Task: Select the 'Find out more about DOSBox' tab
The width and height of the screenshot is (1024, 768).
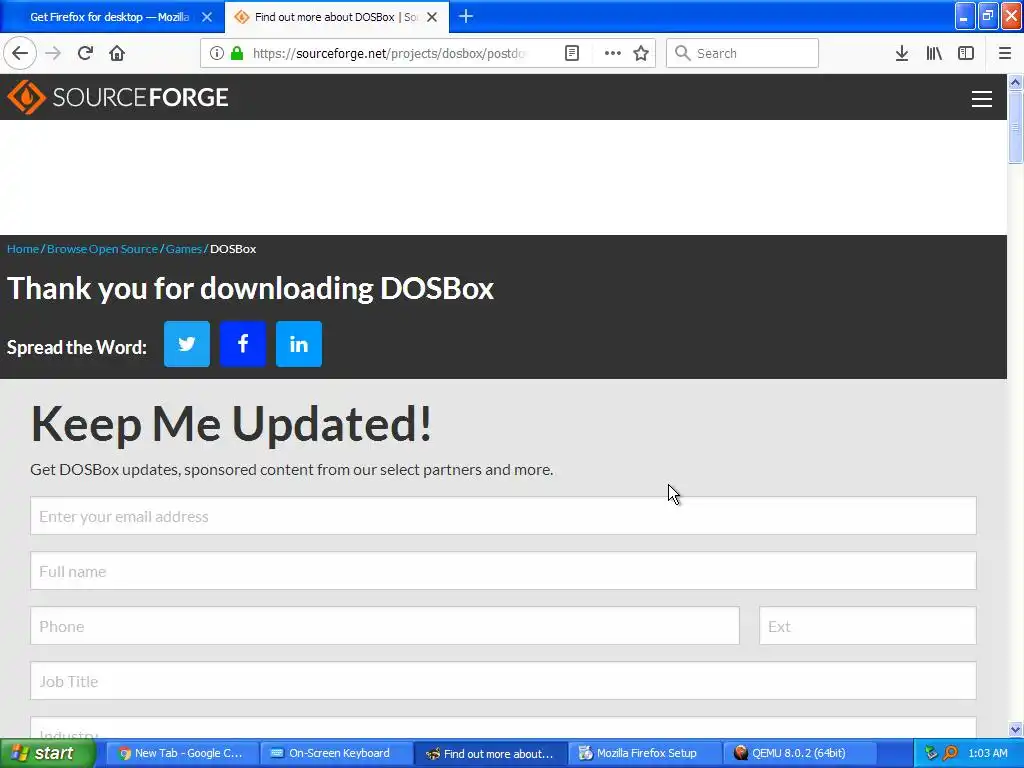Action: point(336,17)
